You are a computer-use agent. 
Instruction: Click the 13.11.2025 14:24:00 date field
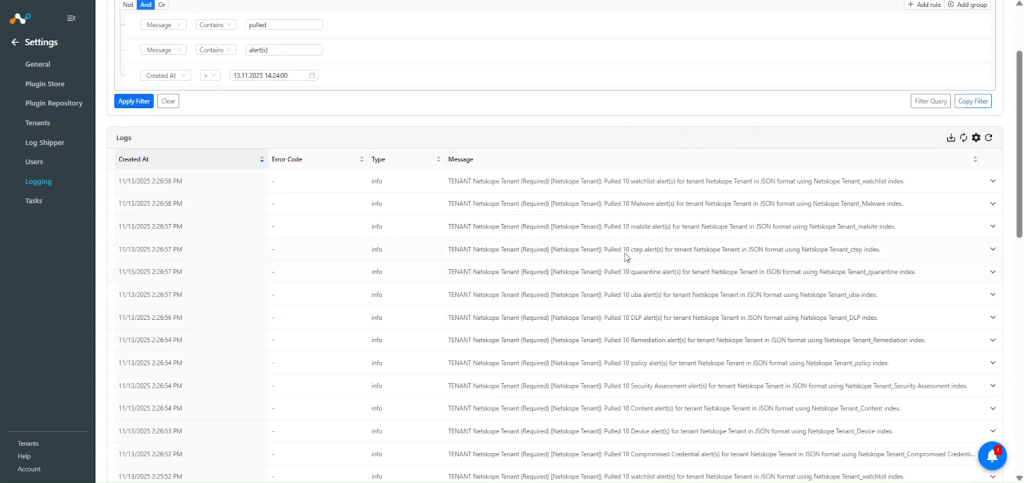pos(274,76)
